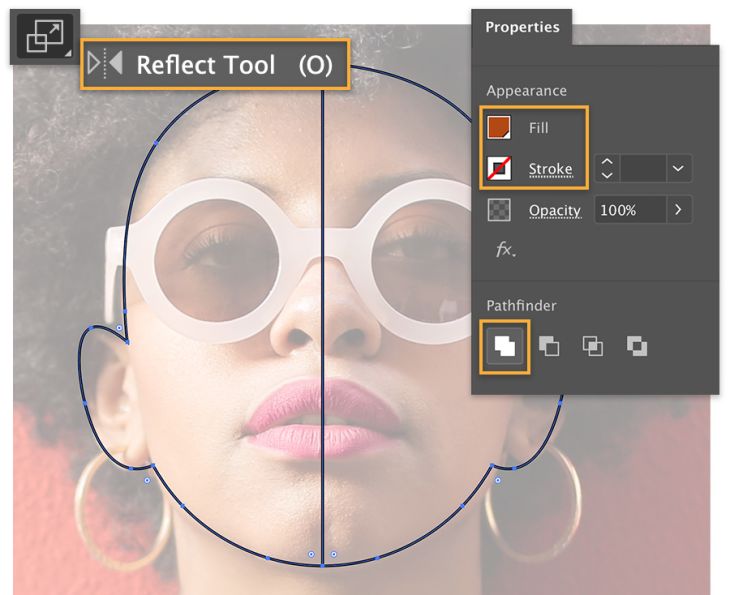
Task: Switch to the Properties tab
Action: pyautogui.click(x=522, y=27)
